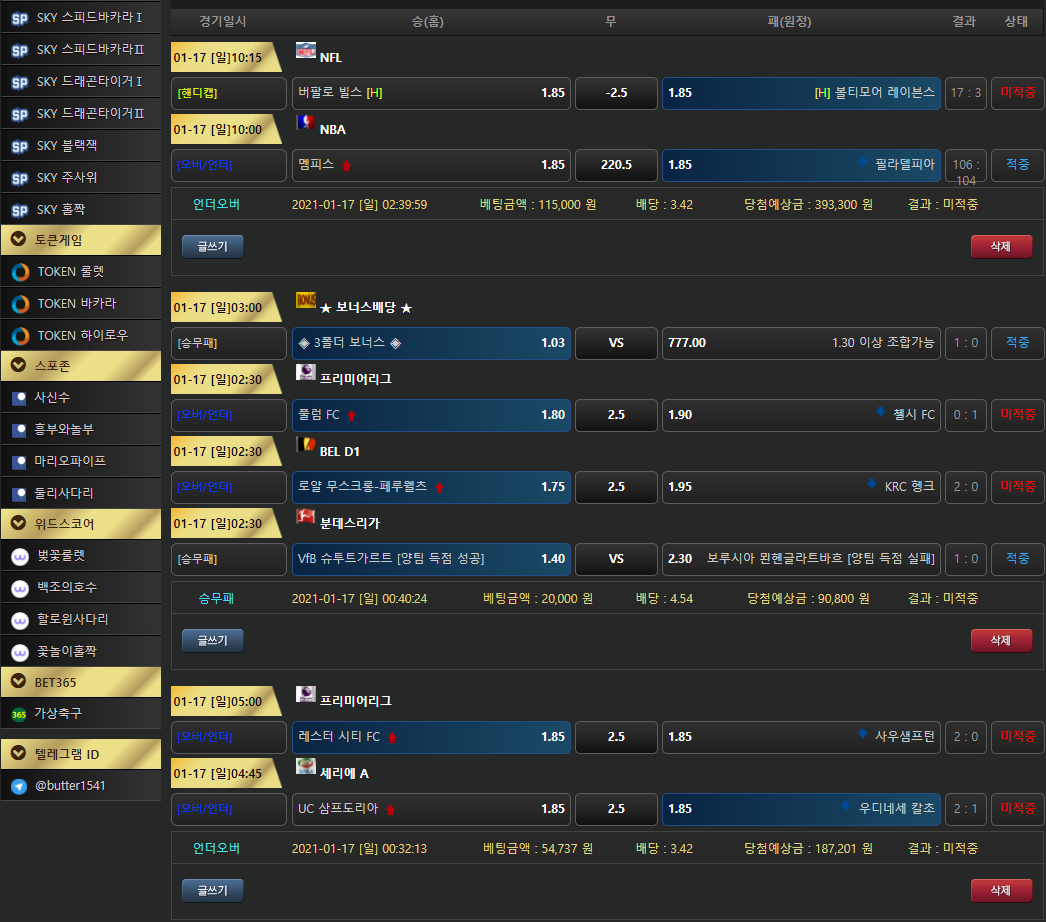Collapse the 스포존 category header
The image size is (1046, 922).
[19, 366]
